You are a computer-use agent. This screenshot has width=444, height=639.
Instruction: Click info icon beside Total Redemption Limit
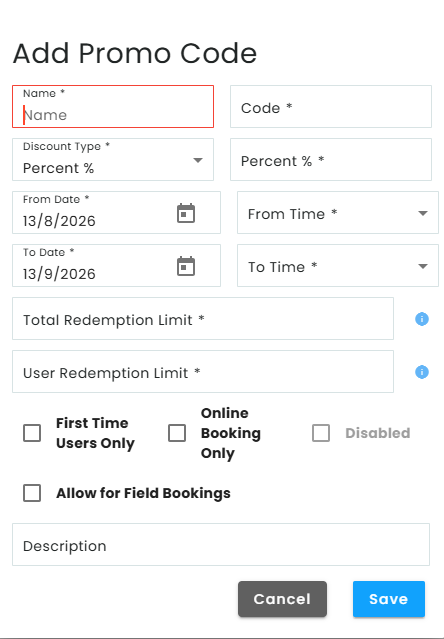point(422,319)
